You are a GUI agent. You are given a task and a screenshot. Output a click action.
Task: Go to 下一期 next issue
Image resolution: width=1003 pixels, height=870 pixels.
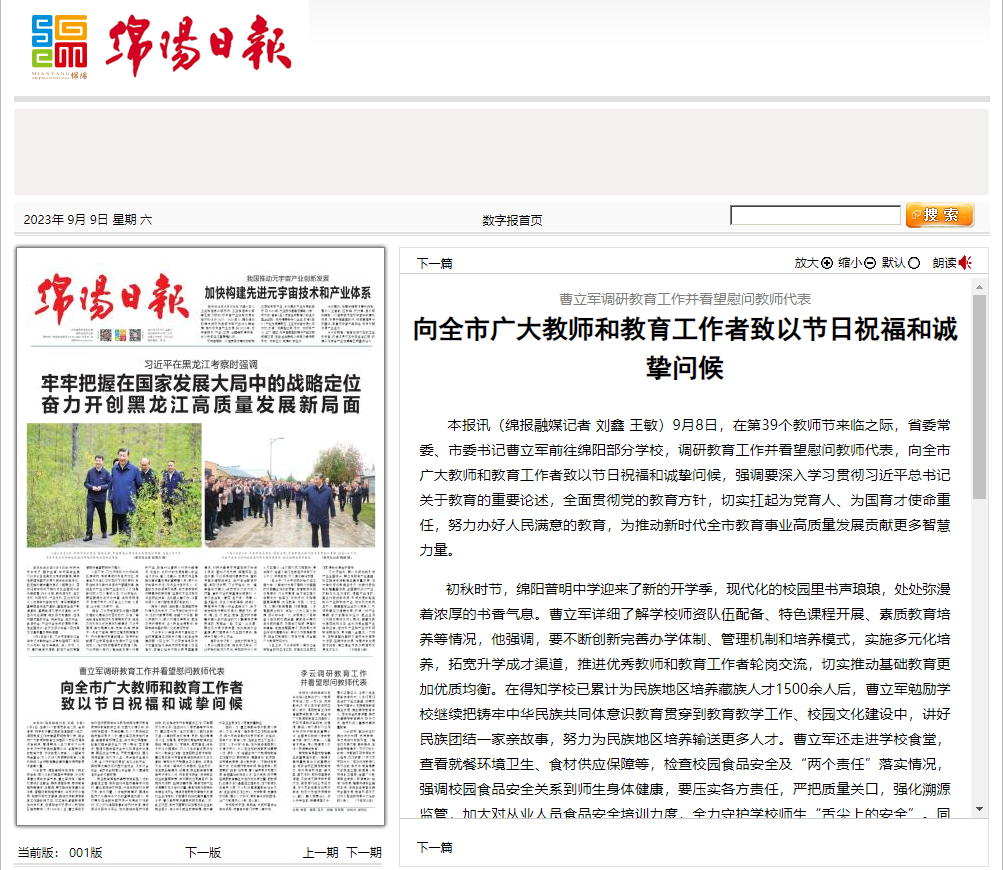[x=364, y=853]
